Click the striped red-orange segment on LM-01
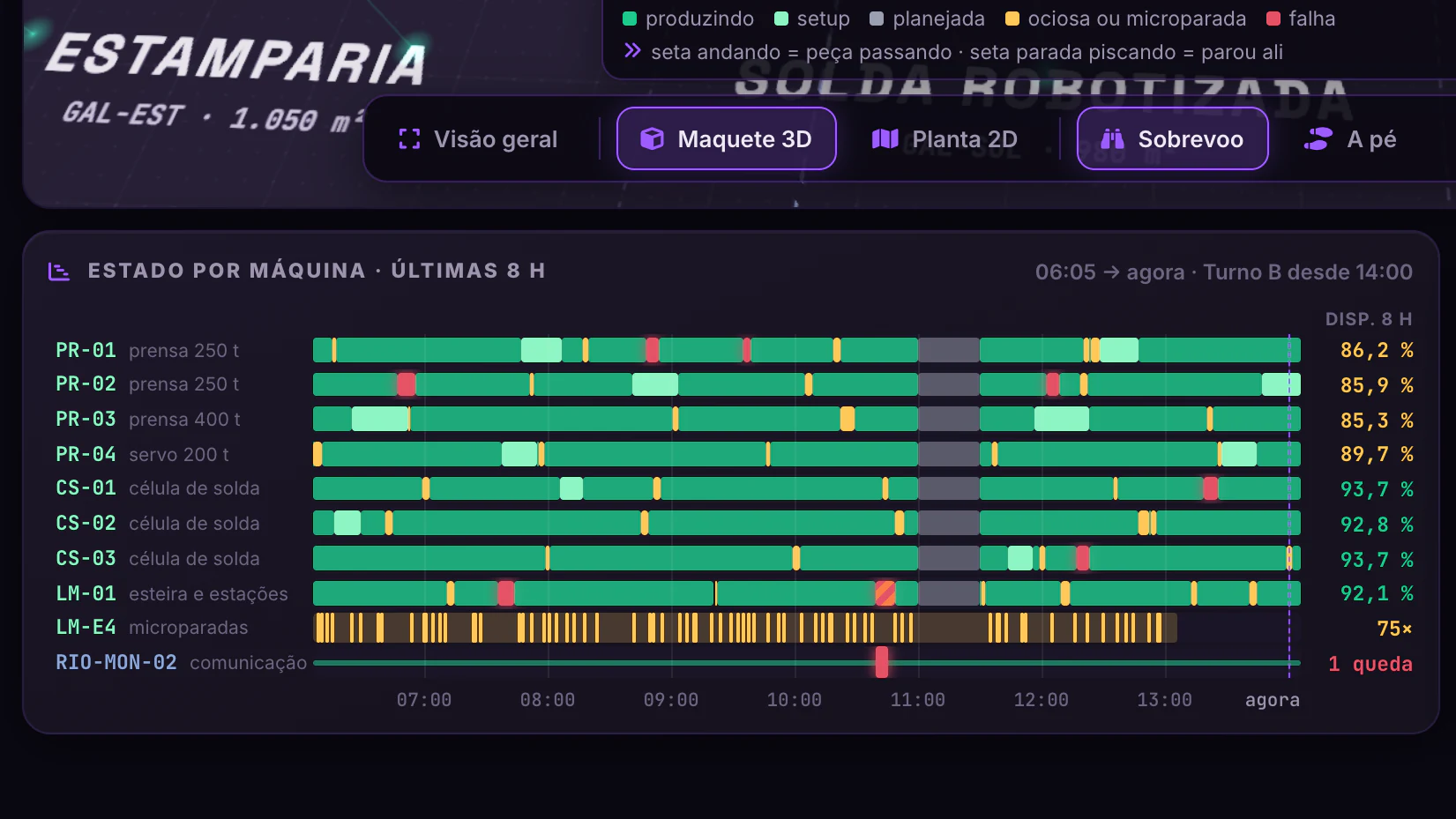This screenshot has height=819, width=1456. (x=885, y=593)
